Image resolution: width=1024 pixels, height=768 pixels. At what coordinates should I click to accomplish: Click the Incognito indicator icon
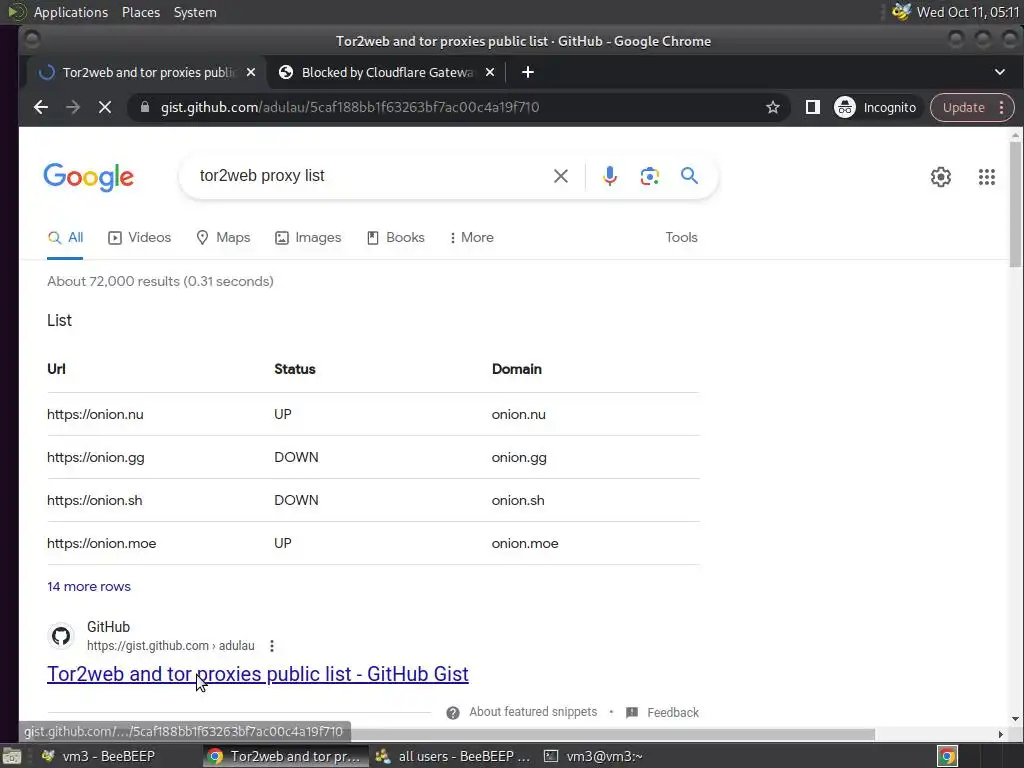point(844,107)
